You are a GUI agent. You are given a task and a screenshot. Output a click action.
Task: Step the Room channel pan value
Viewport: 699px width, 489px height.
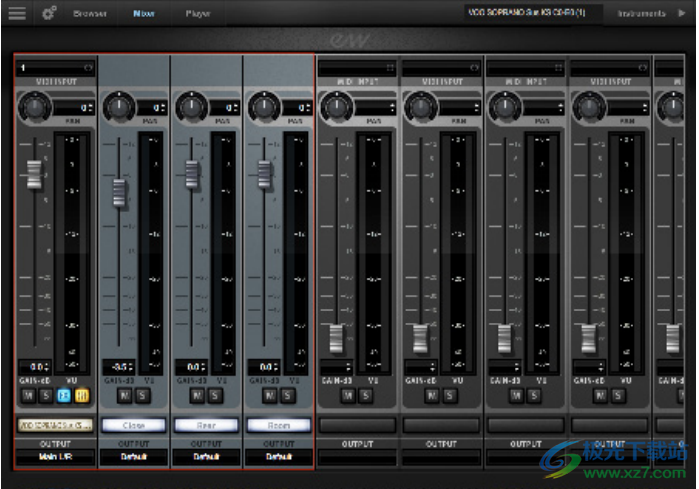tap(309, 108)
